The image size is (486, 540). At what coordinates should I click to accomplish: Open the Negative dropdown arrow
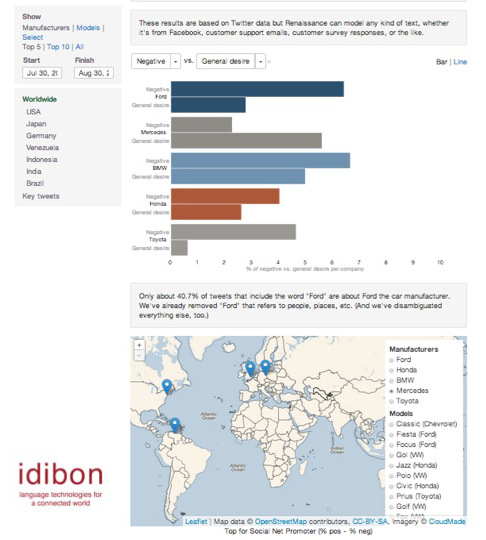176,62
